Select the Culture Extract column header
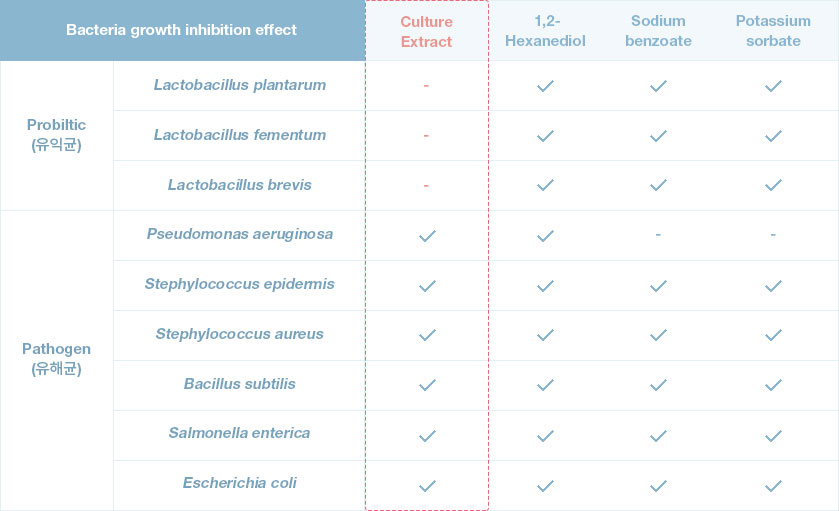Image resolution: width=839 pixels, height=511 pixels. (x=426, y=32)
